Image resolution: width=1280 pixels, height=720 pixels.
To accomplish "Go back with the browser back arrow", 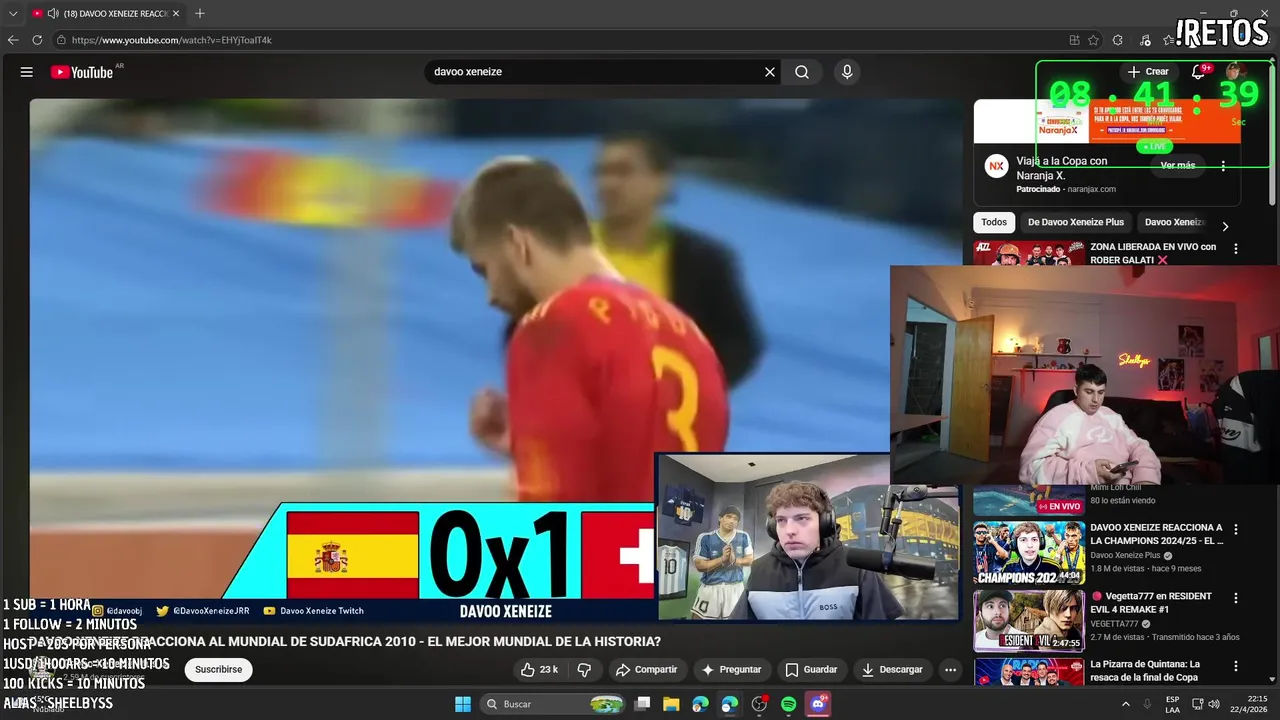I will (13, 40).
